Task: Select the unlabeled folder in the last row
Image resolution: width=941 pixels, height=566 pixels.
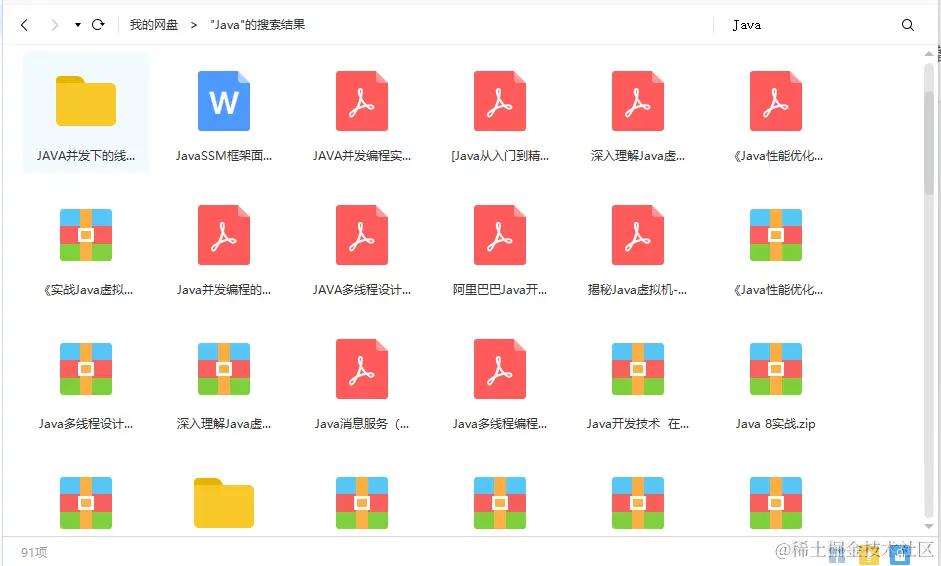Action: pos(224,503)
